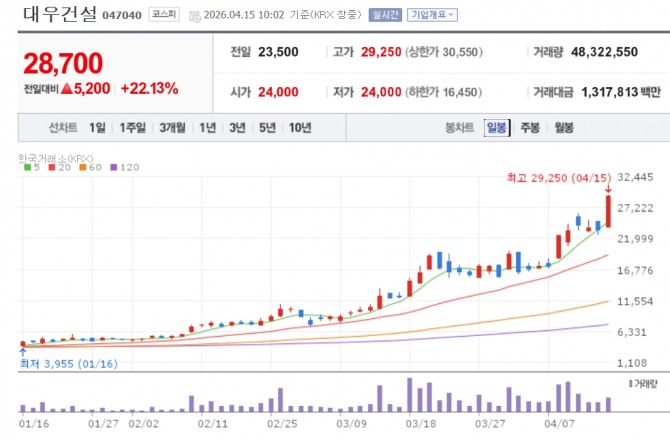The width and height of the screenshot is (670, 440).
Task: Click the calendar icon beside the date
Action: point(194,17)
